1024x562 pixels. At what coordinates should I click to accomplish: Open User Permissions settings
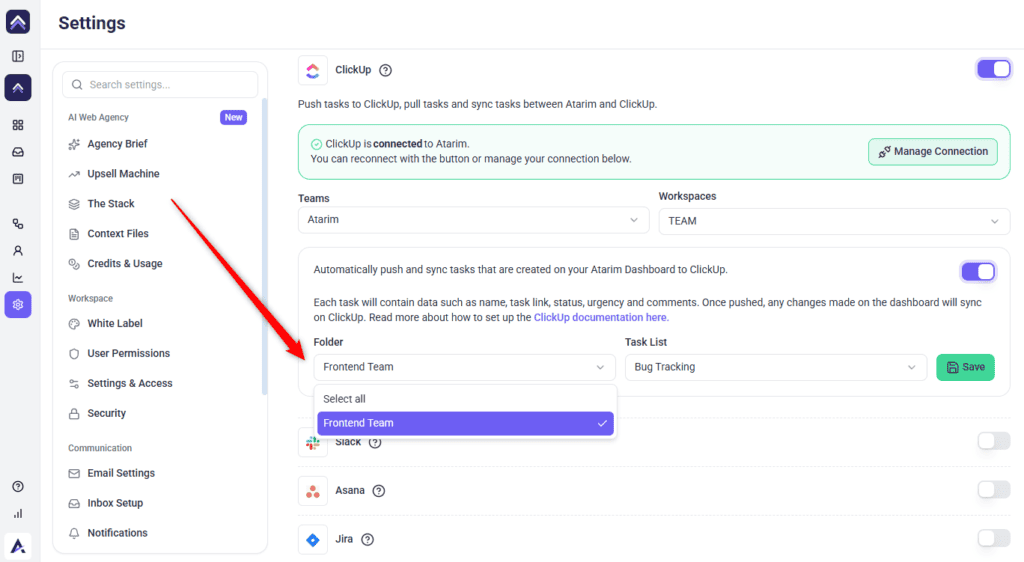coord(129,354)
